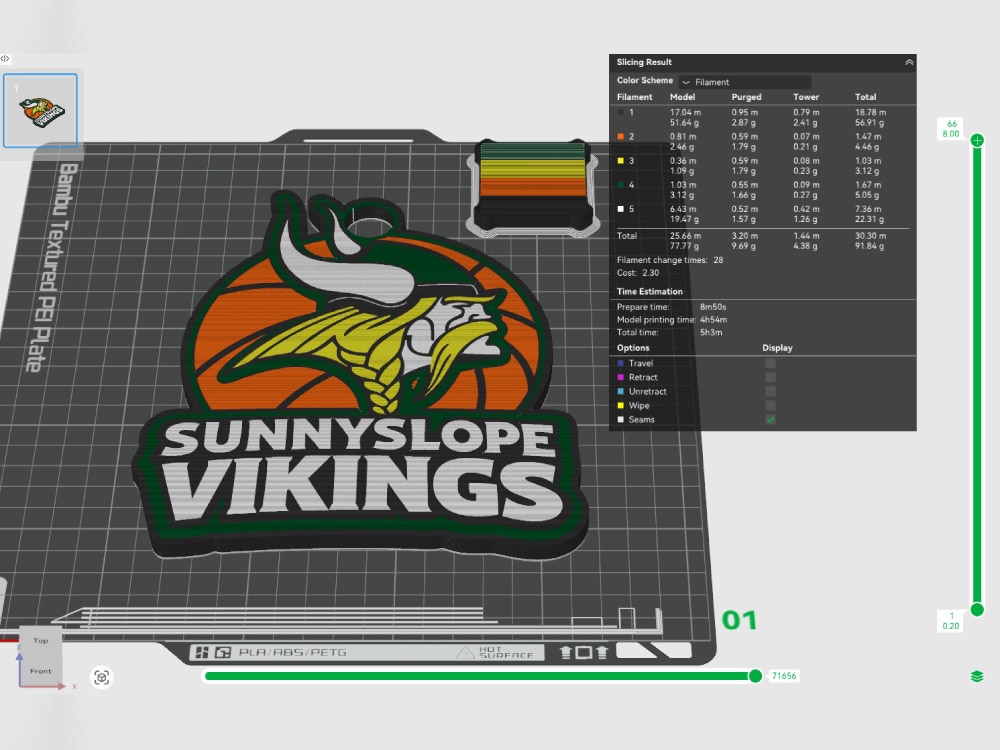Screen dimensions: 1000x750
Task: Click the Sunnyslope Vikings model
Action: pos(360,376)
